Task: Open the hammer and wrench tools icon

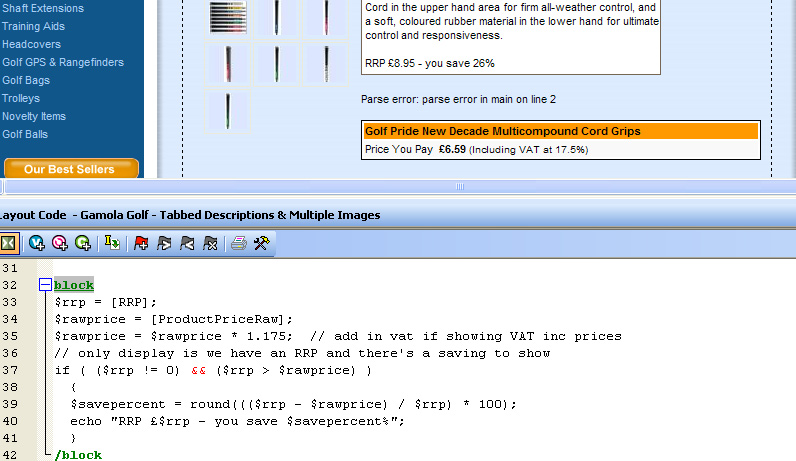Action: [261, 243]
